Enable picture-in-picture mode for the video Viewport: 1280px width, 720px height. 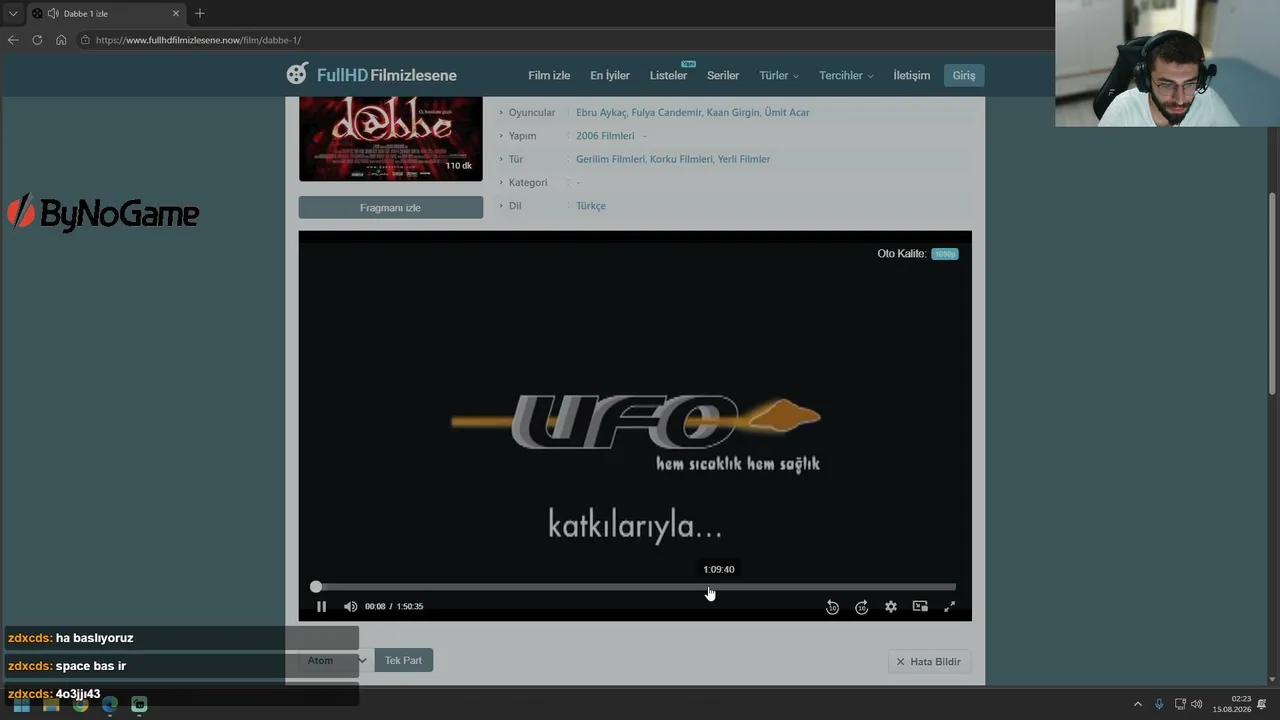920,606
